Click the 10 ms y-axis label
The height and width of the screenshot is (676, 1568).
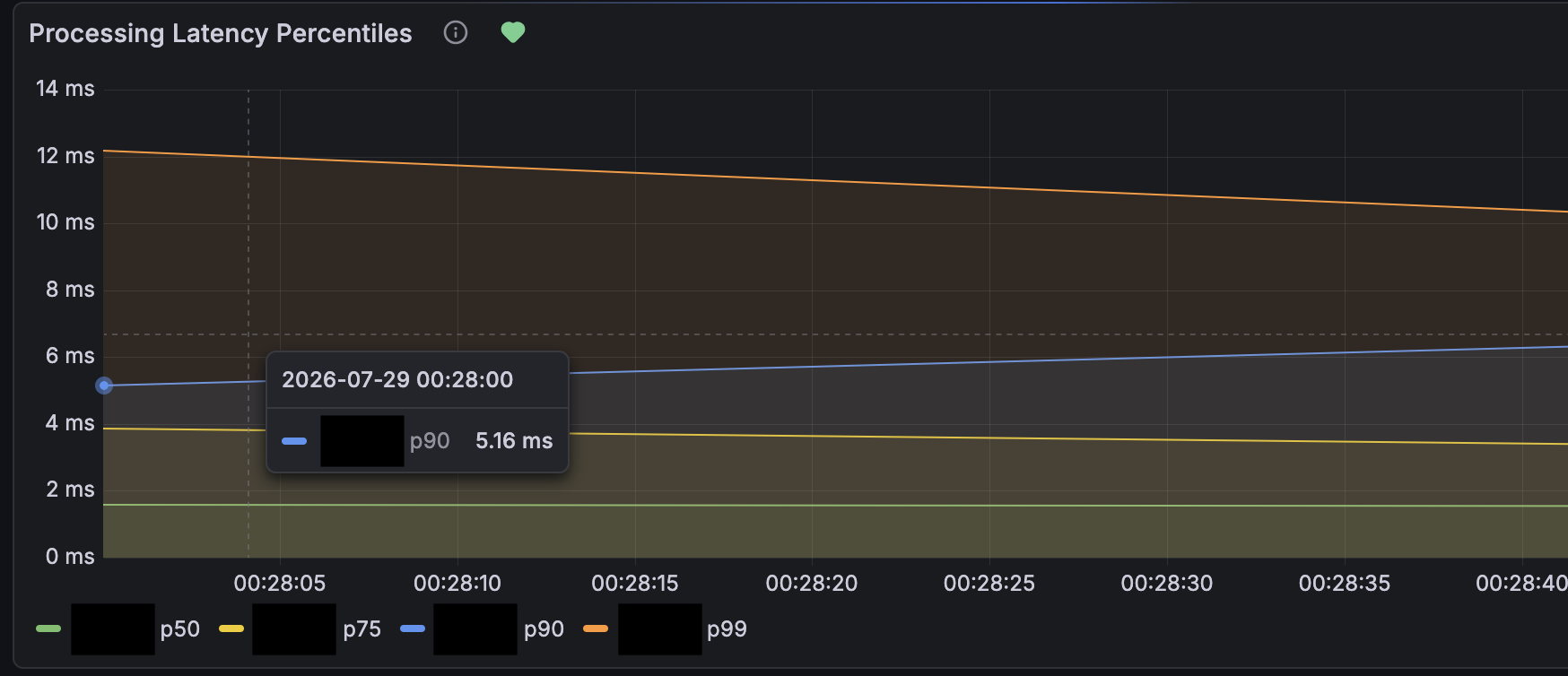click(65, 222)
